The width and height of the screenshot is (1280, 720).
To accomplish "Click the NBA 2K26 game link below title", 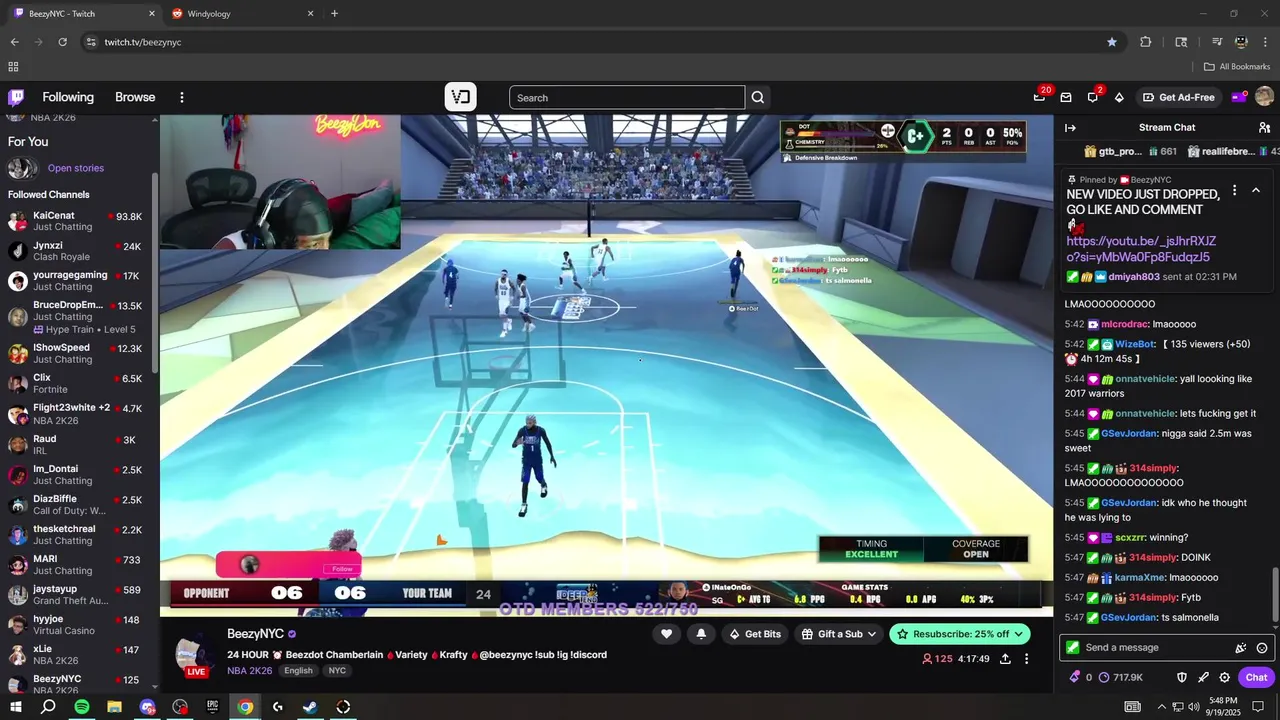I will pyautogui.click(x=249, y=671).
